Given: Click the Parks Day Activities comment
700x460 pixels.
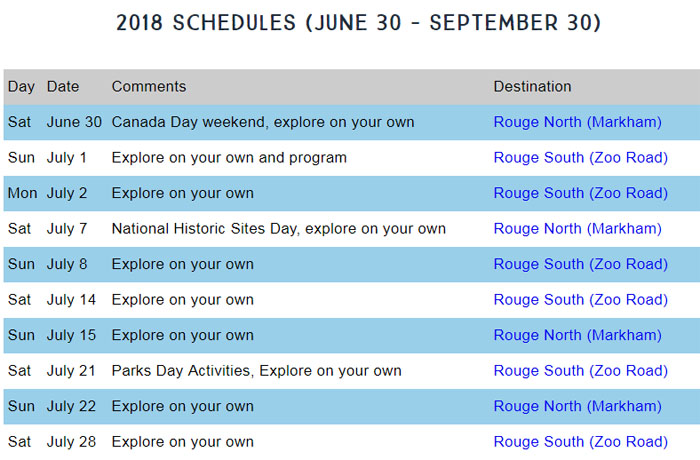Looking at the screenshot, I should coord(257,371).
